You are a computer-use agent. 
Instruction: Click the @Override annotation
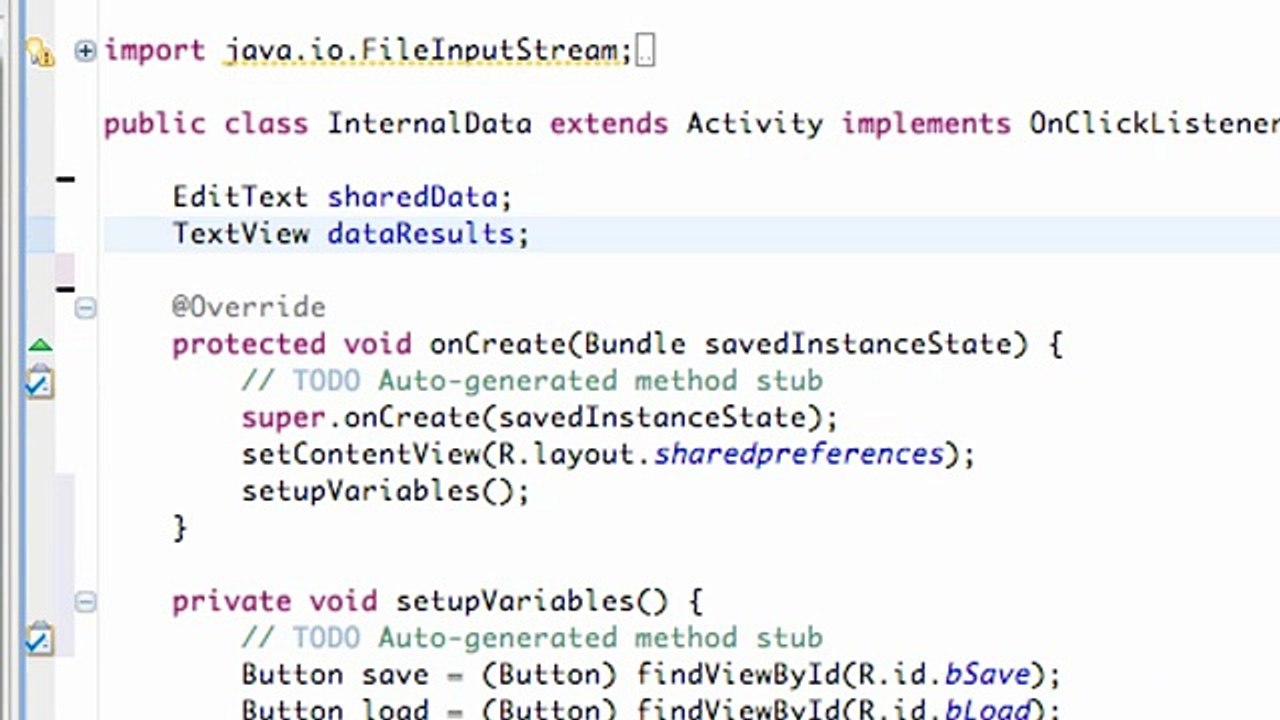248,307
